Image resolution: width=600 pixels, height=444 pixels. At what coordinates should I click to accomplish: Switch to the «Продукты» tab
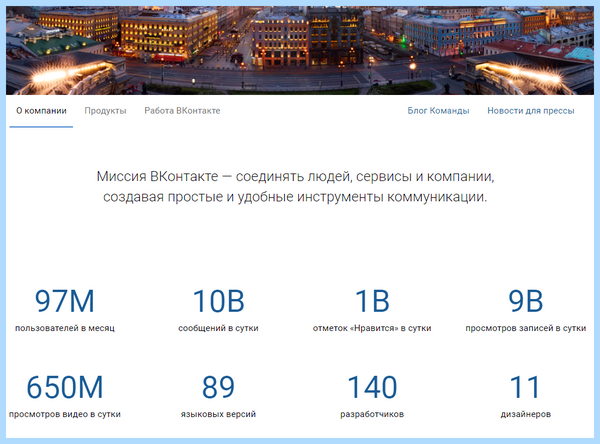pos(105,111)
